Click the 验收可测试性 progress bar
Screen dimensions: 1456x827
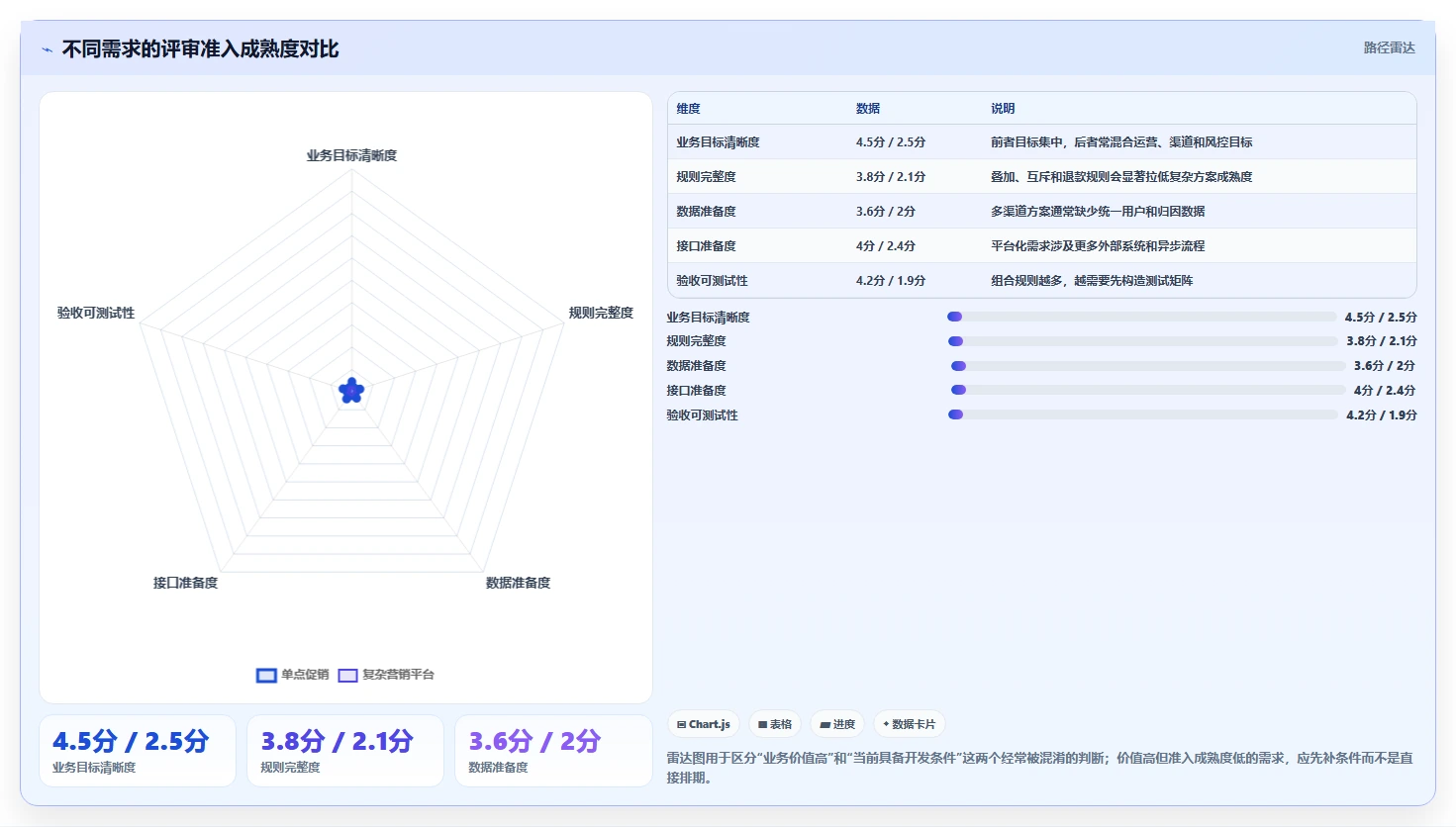pos(1142,414)
